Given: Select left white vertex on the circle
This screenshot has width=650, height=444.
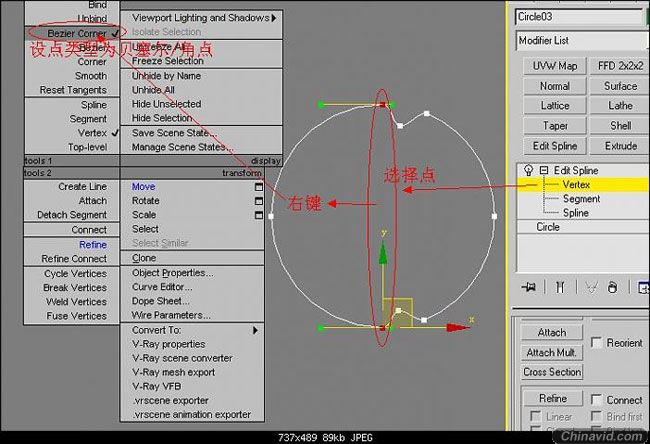Looking at the screenshot, I should [x=271, y=216].
